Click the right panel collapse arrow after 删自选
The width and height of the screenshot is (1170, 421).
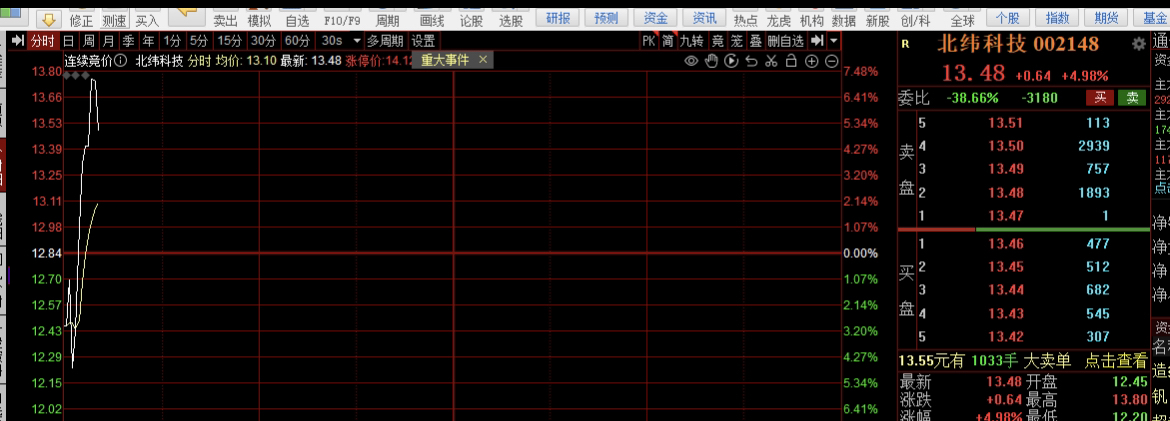(x=817, y=40)
